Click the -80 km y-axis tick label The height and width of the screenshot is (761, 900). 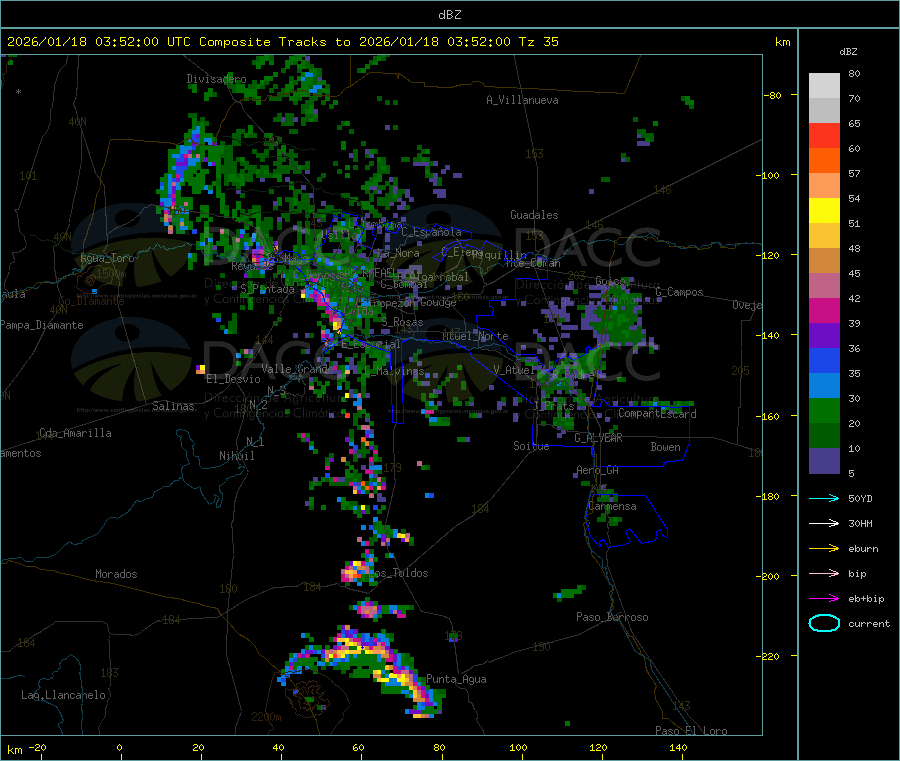pos(773,95)
